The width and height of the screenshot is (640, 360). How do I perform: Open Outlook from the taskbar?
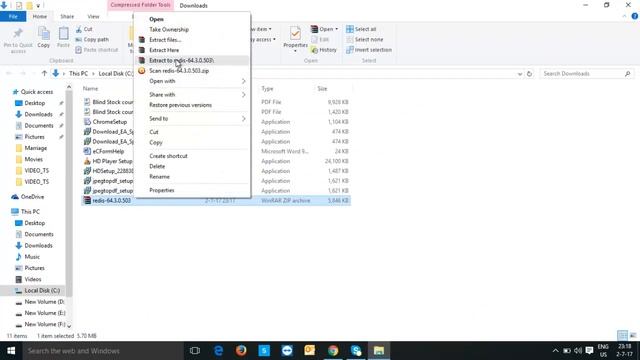point(310,351)
